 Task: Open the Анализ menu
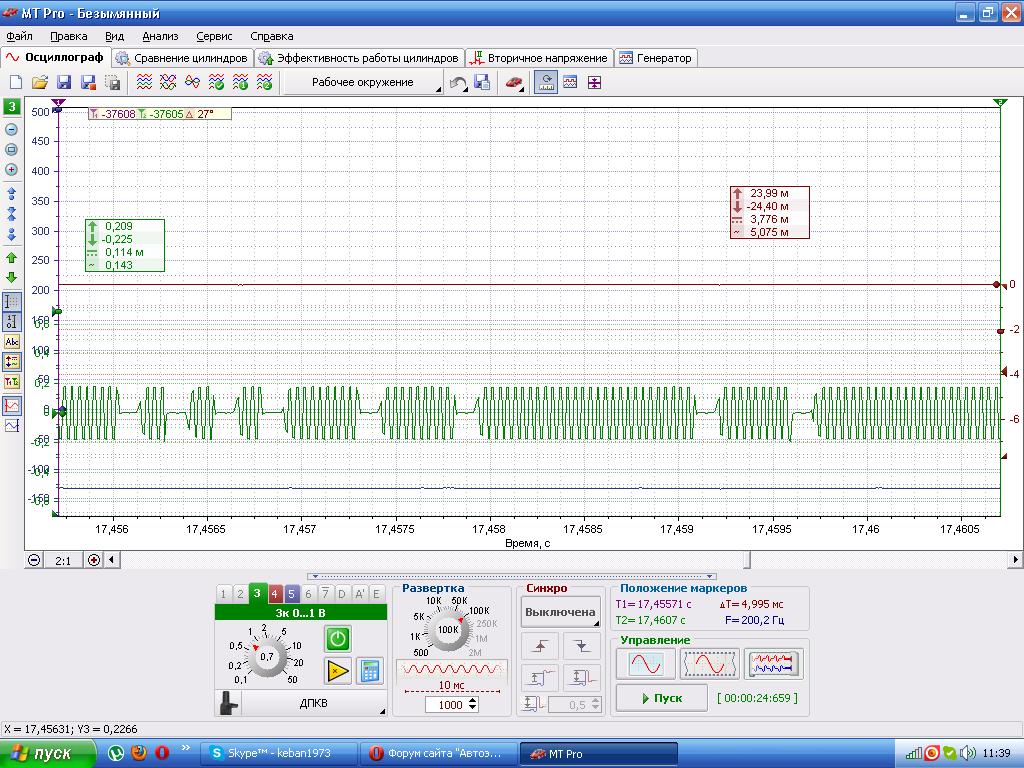pyautogui.click(x=160, y=37)
